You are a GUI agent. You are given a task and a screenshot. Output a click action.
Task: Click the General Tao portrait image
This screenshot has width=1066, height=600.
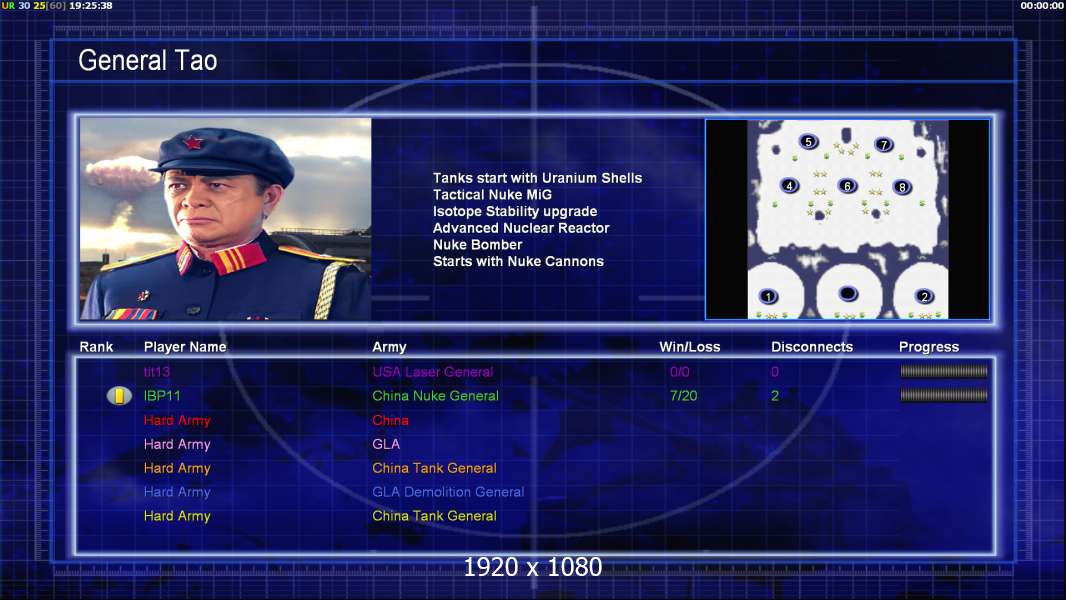226,219
